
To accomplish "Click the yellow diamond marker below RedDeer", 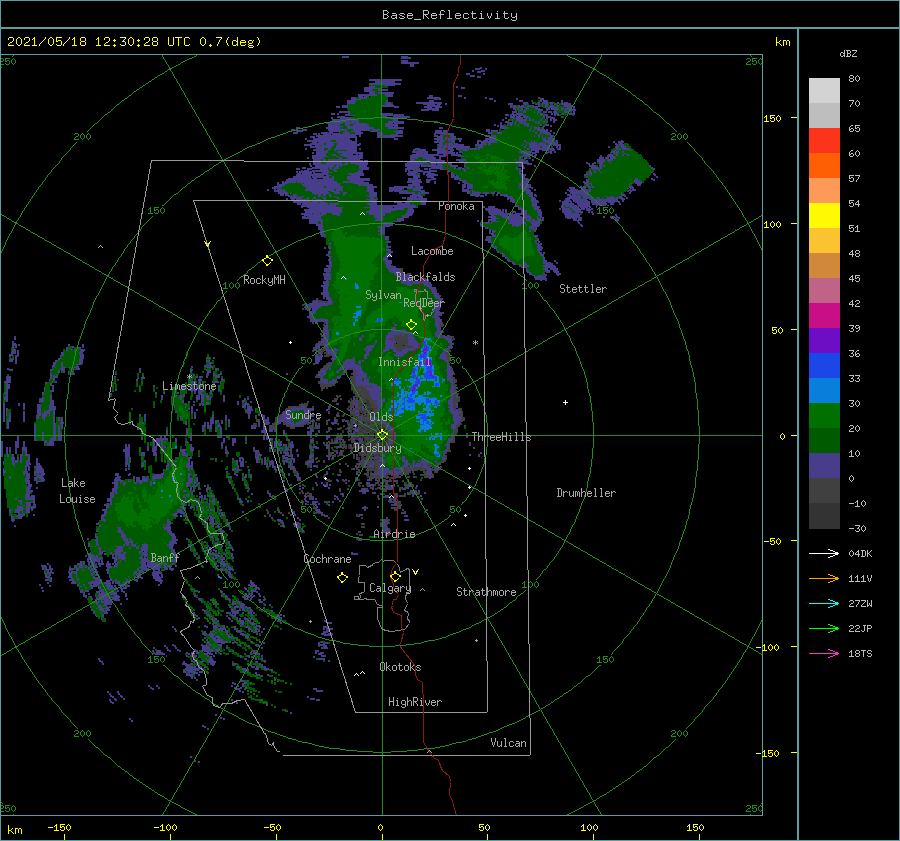I will 411,325.
